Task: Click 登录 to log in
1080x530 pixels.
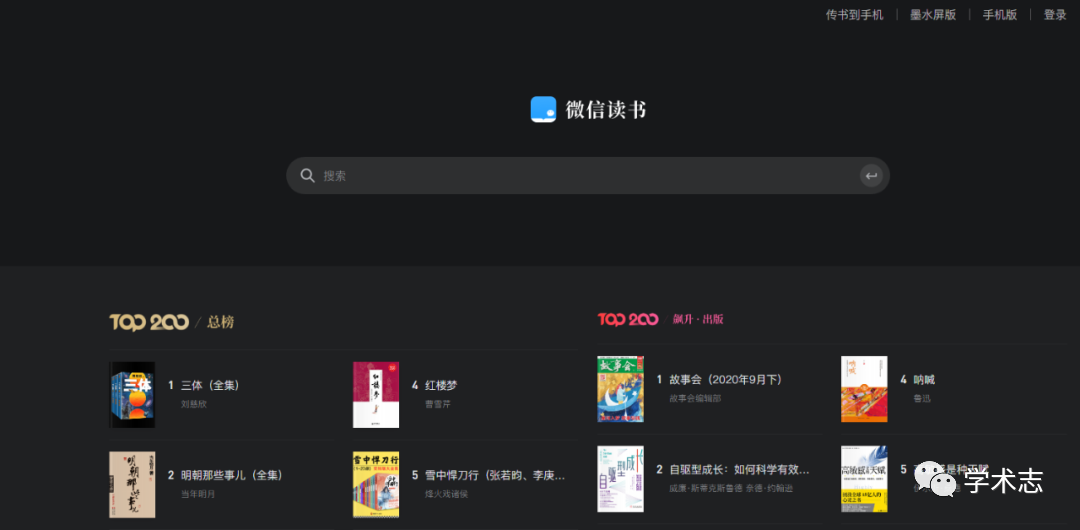Action: point(1055,15)
